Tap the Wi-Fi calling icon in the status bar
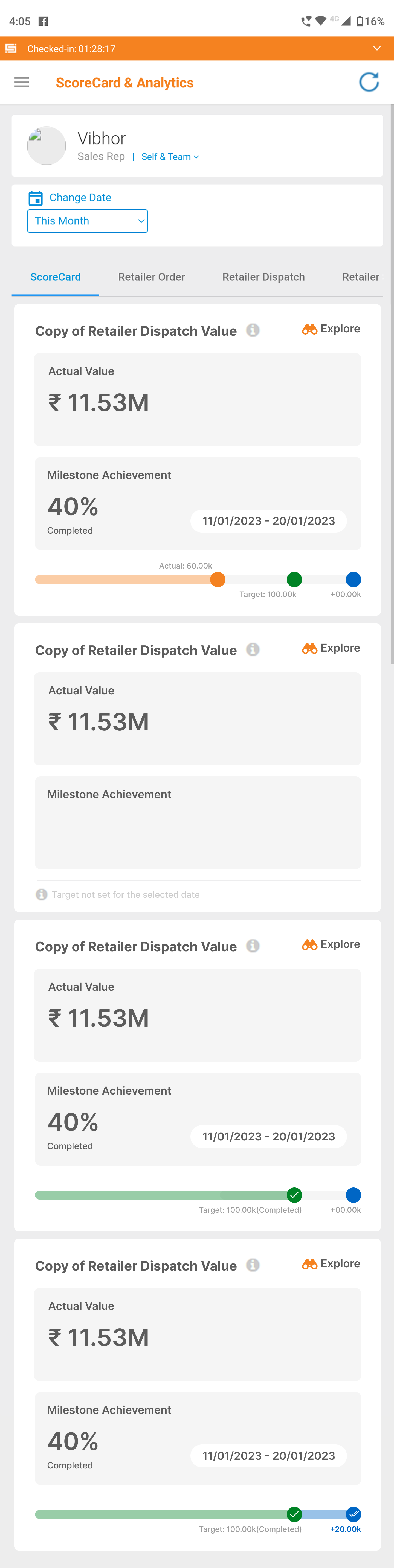 point(306,21)
